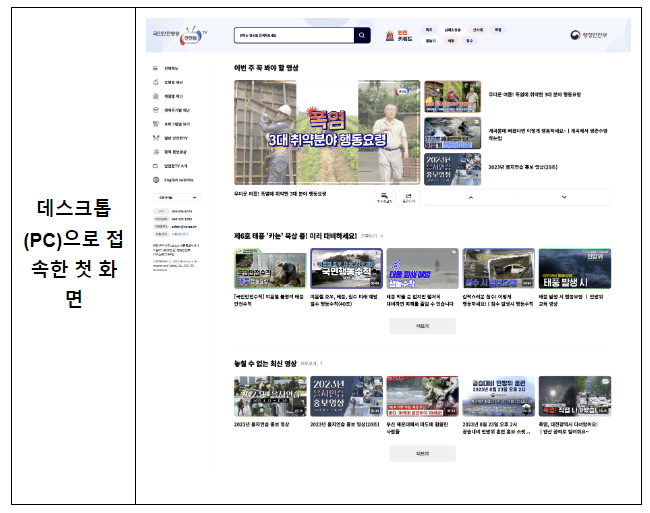Click the 안전한TV 소개 folder-shaped icon

155,166
